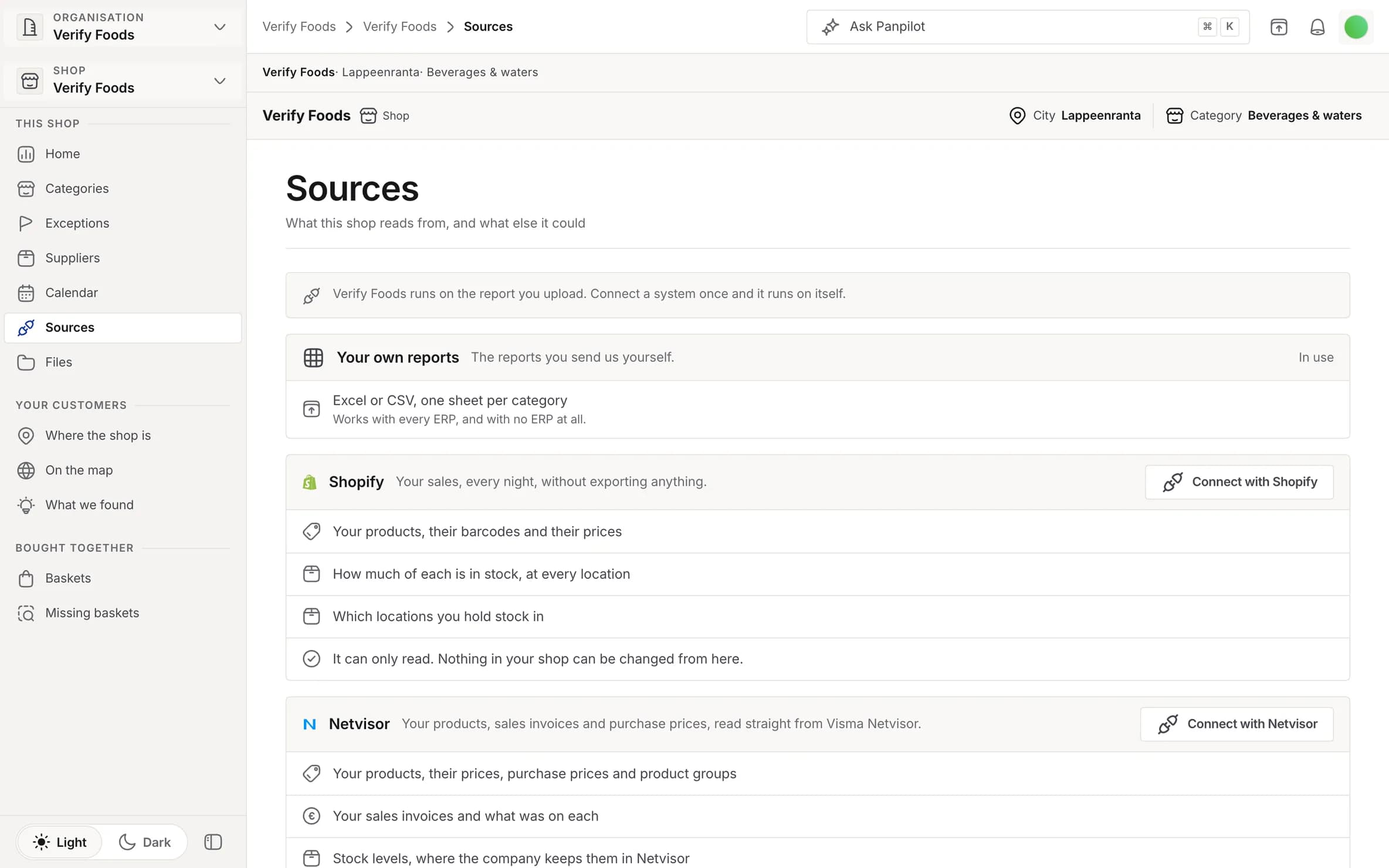Screen dimensions: 1389x868
Task: Click the Suppliers box icon
Action: coord(26,257)
